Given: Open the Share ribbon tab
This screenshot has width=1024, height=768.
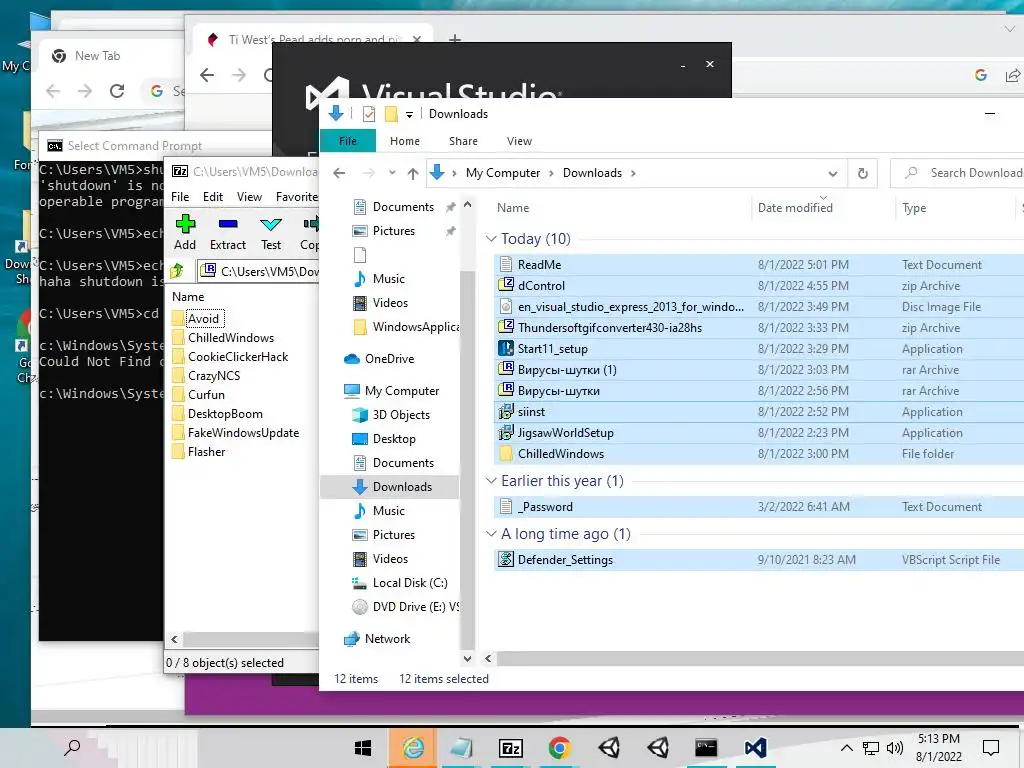Looking at the screenshot, I should pos(463,141).
